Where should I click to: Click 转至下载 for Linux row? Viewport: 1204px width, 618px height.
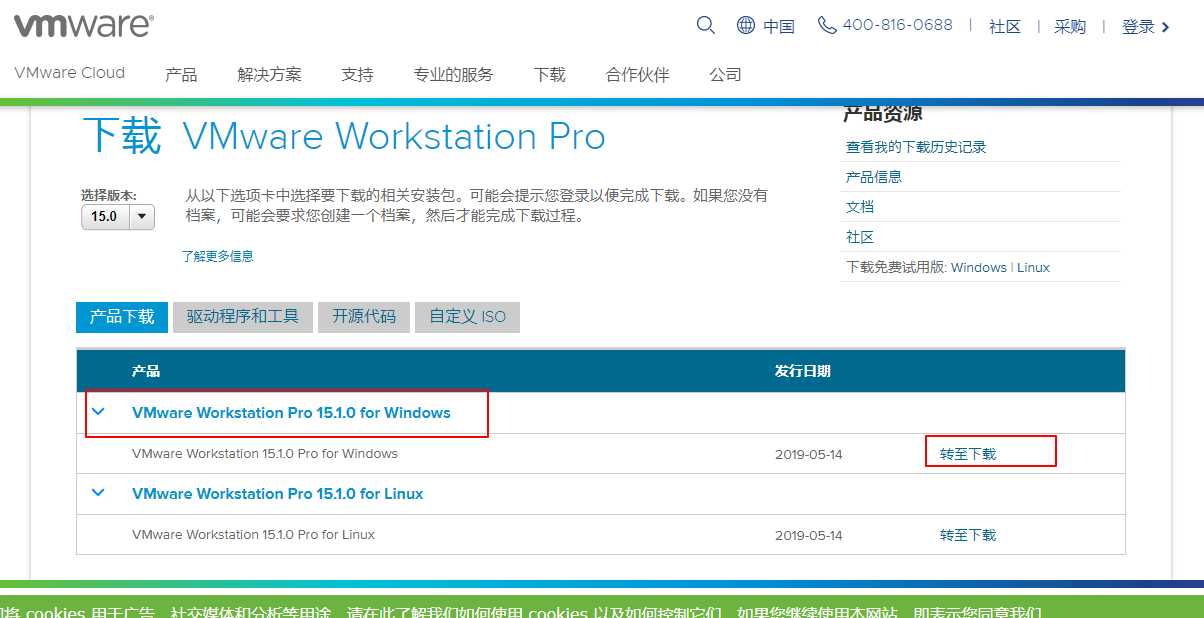(968, 535)
